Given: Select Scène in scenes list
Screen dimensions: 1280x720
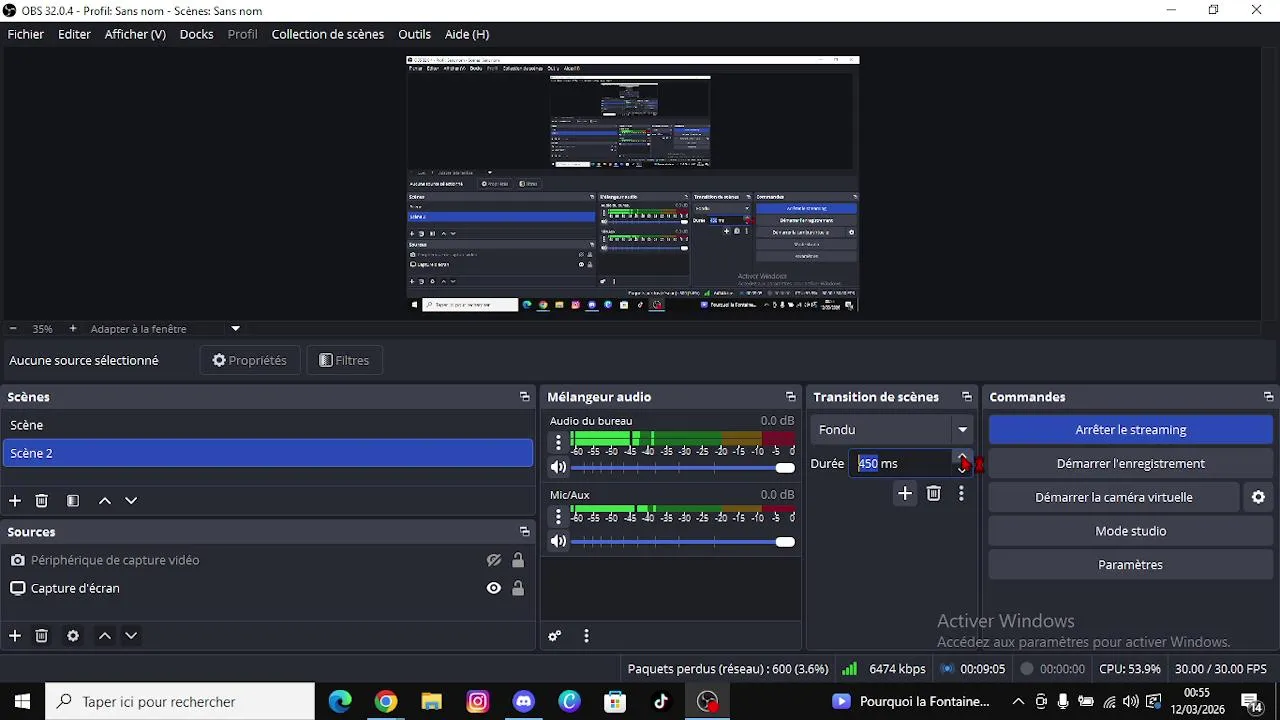Looking at the screenshot, I should coord(268,425).
